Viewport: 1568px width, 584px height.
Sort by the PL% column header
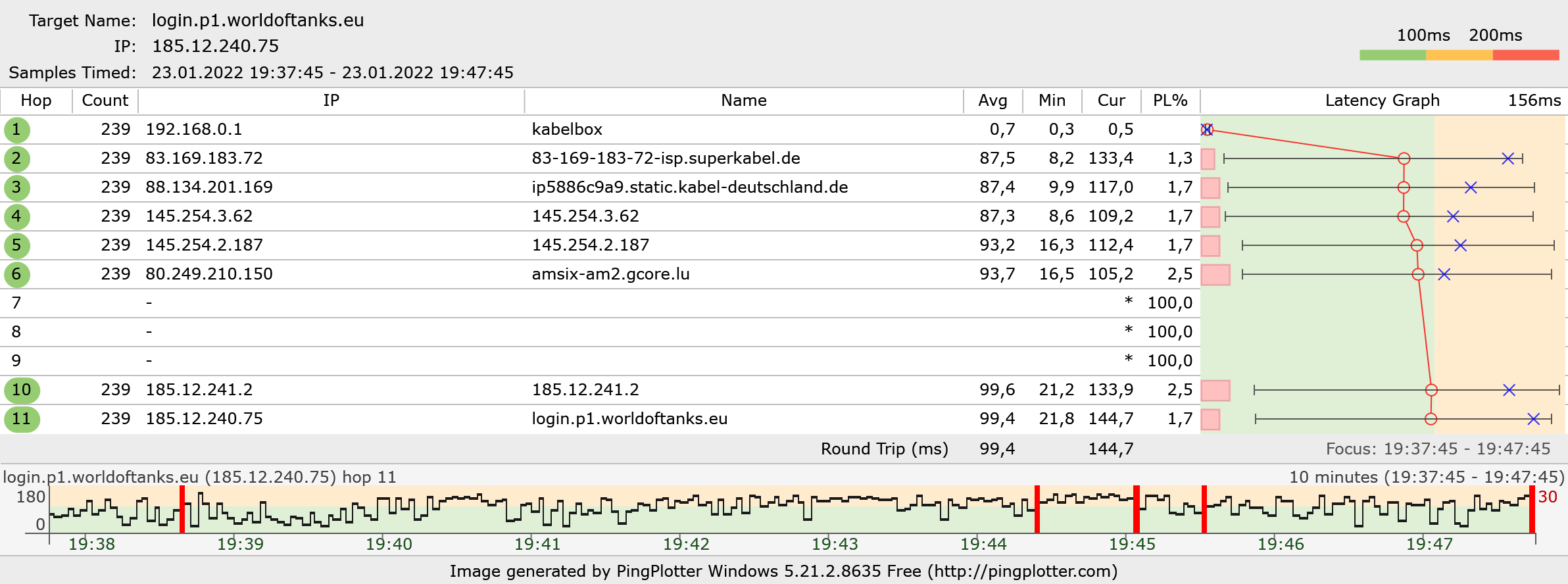(1169, 101)
